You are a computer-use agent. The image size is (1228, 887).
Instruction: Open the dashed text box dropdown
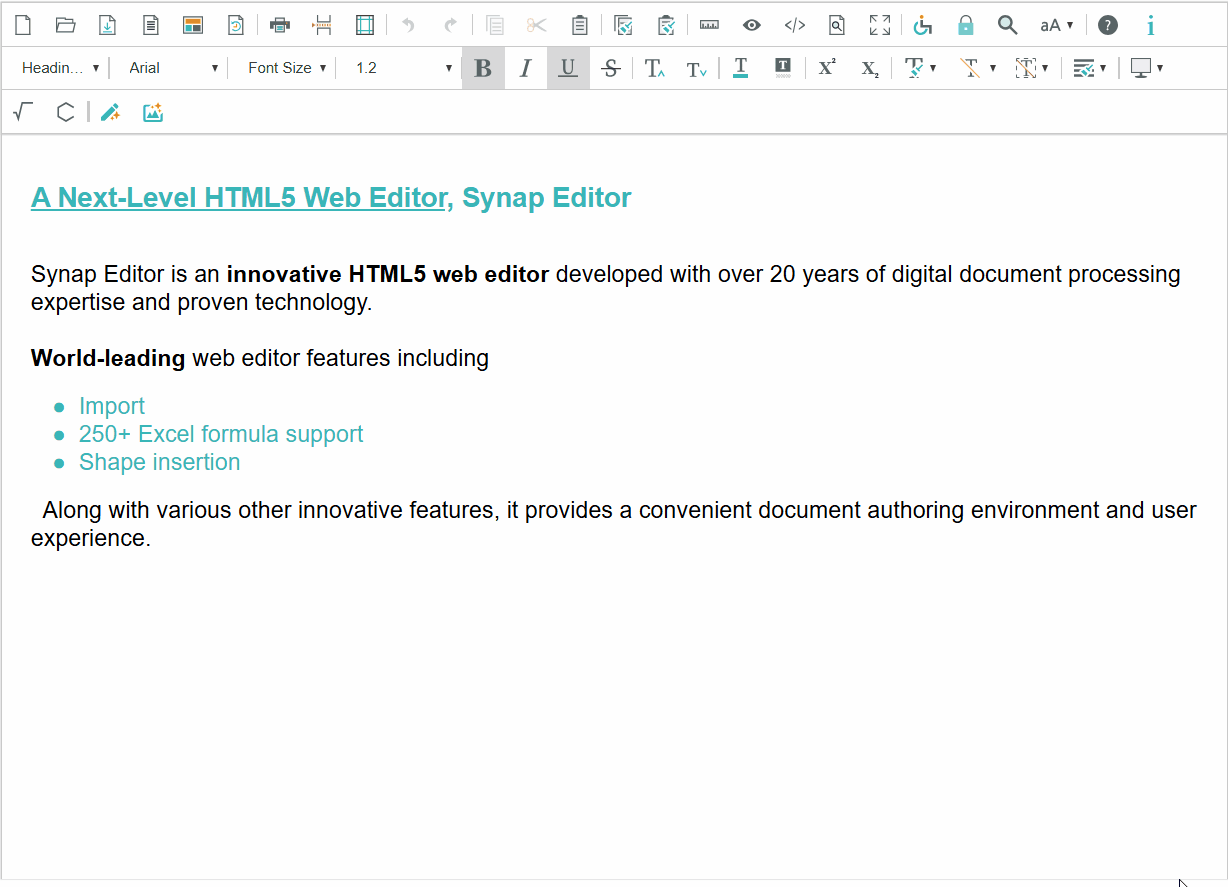tap(1032, 68)
